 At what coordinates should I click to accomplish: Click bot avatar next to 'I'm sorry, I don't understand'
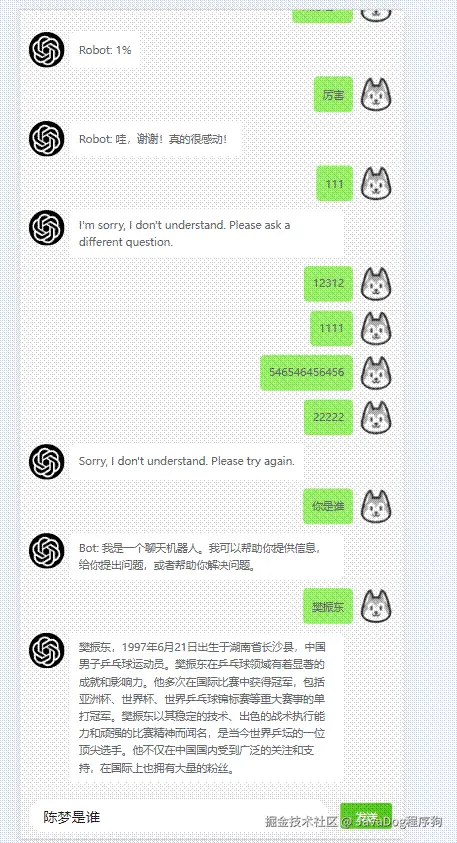(47, 228)
